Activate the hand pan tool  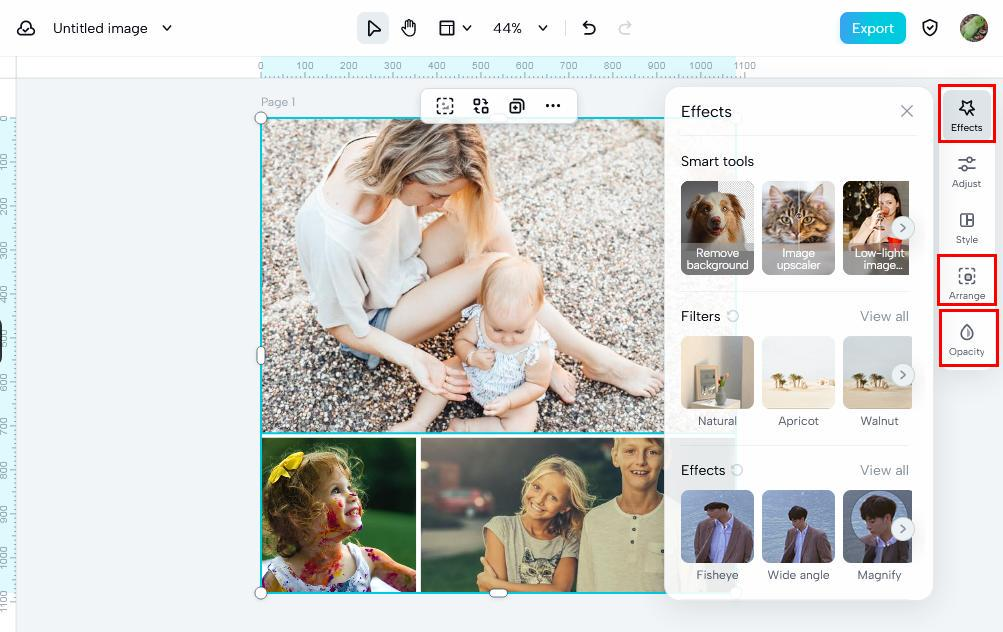(408, 28)
